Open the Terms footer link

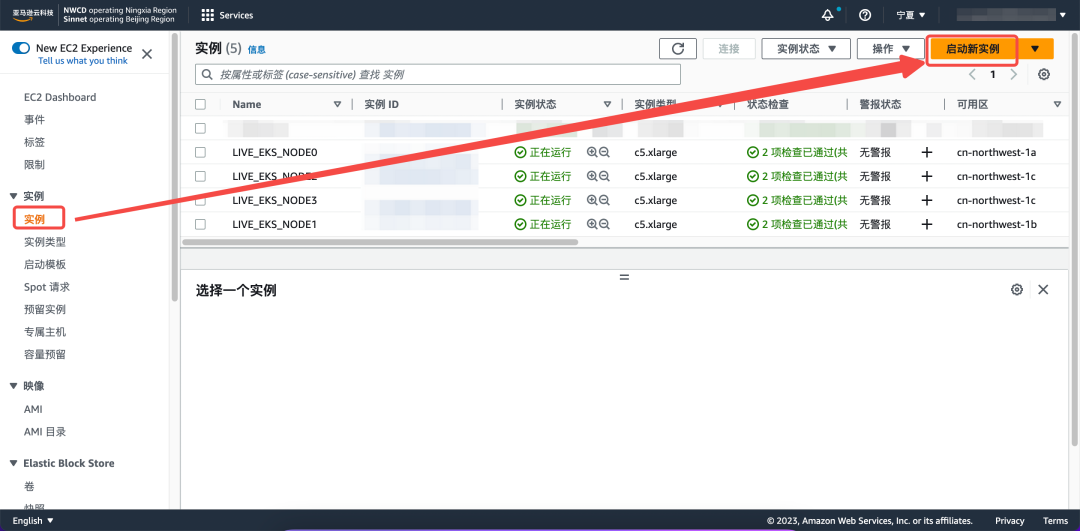(x=1055, y=521)
